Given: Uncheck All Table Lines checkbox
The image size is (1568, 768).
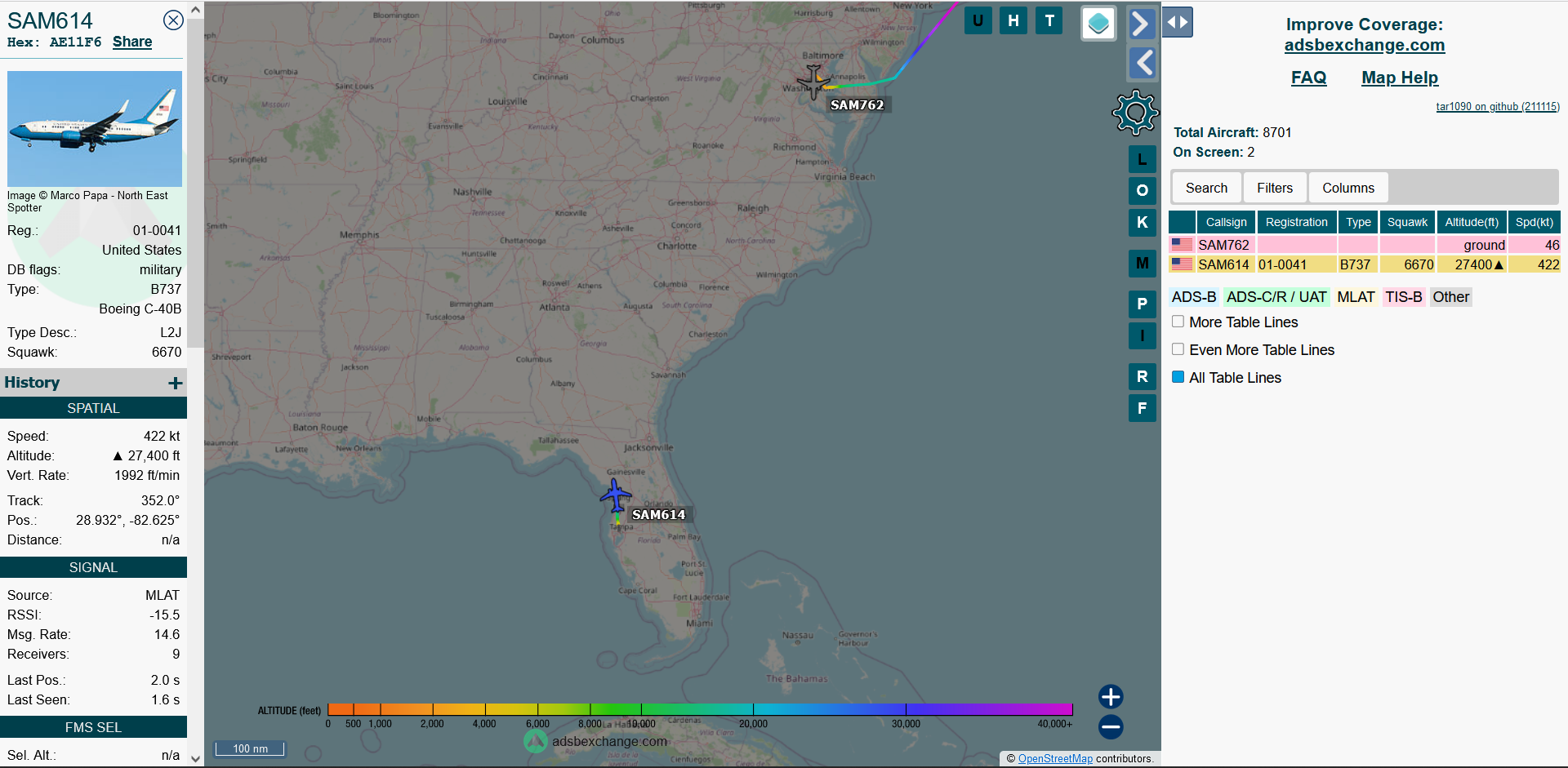Looking at the screenshot, I should [1178, 377].
